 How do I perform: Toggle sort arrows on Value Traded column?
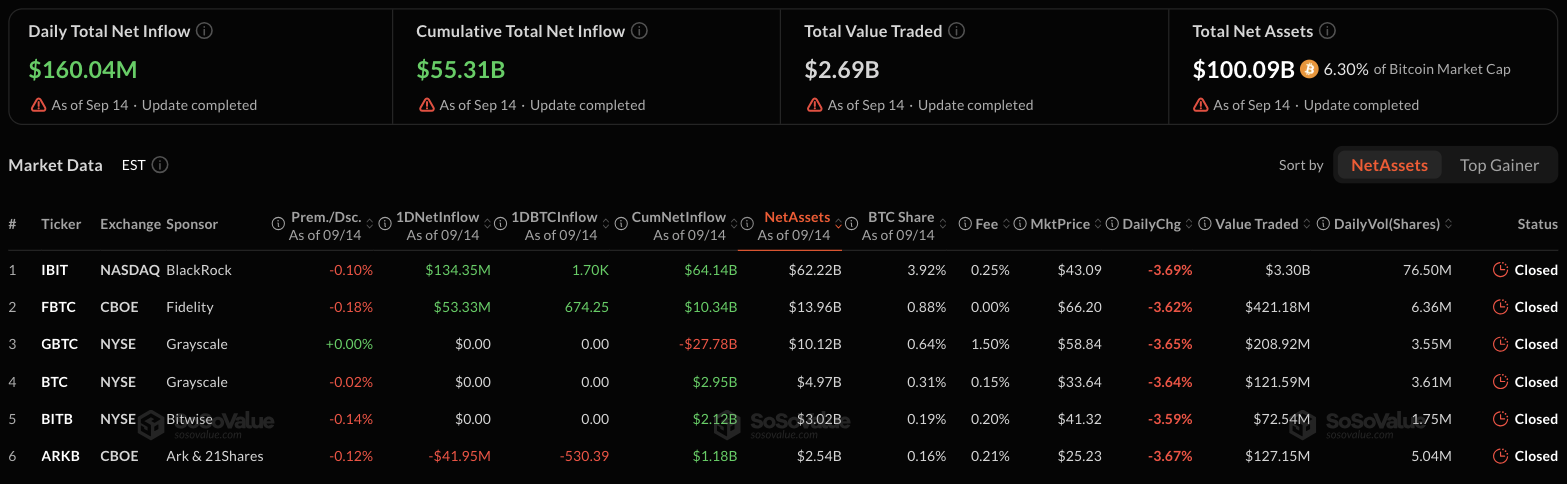click(x=1306, y=224)
